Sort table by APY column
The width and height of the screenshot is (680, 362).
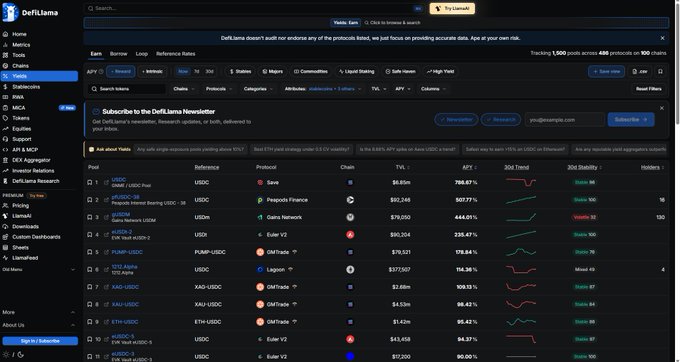pyautogui.click(x=469, y=167)
